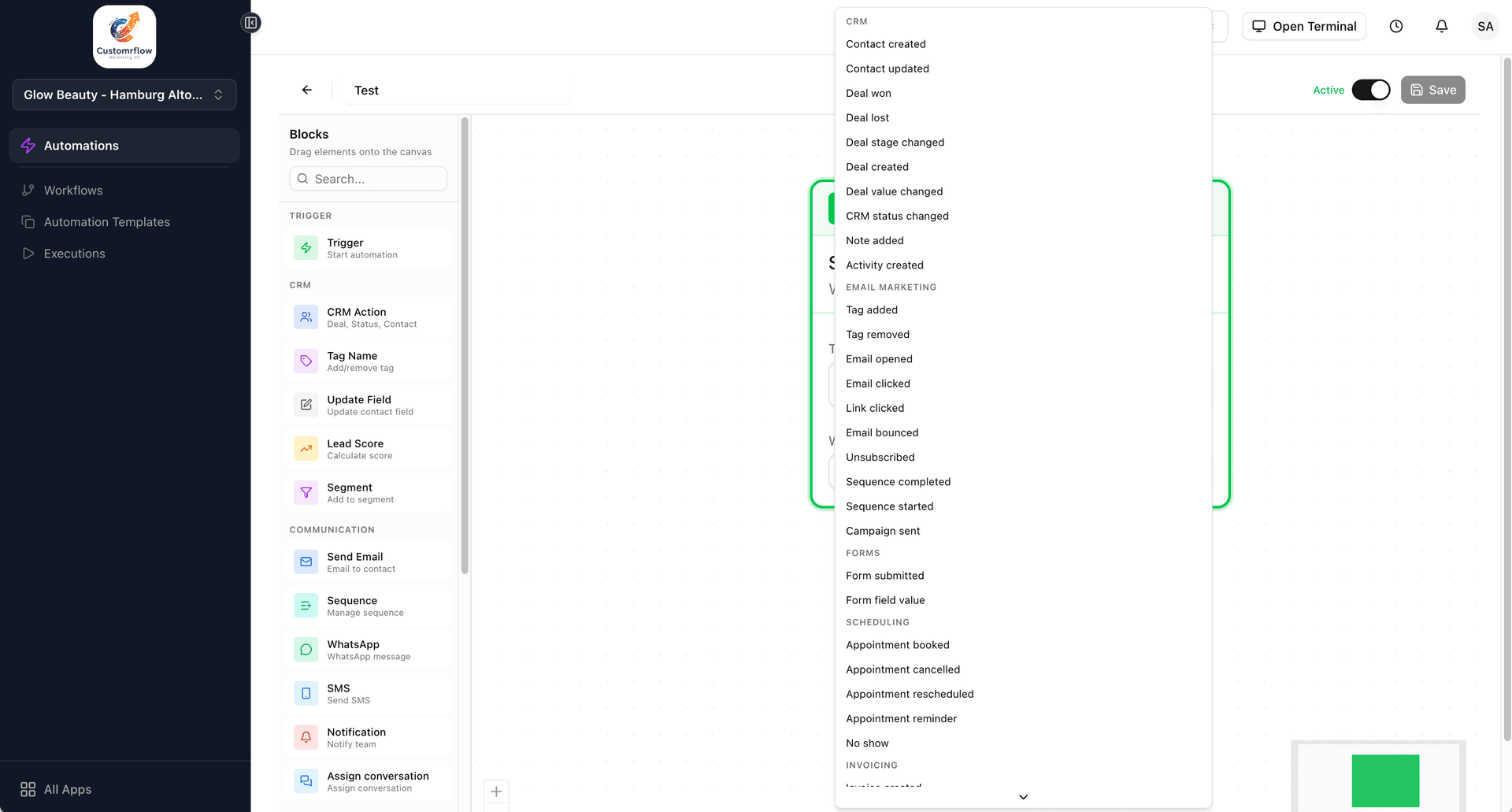Image resolution: width=1512 pixels, height=812 pixels.
Task: Collapse the sidebar panel icon
Action: coord(250,23)
